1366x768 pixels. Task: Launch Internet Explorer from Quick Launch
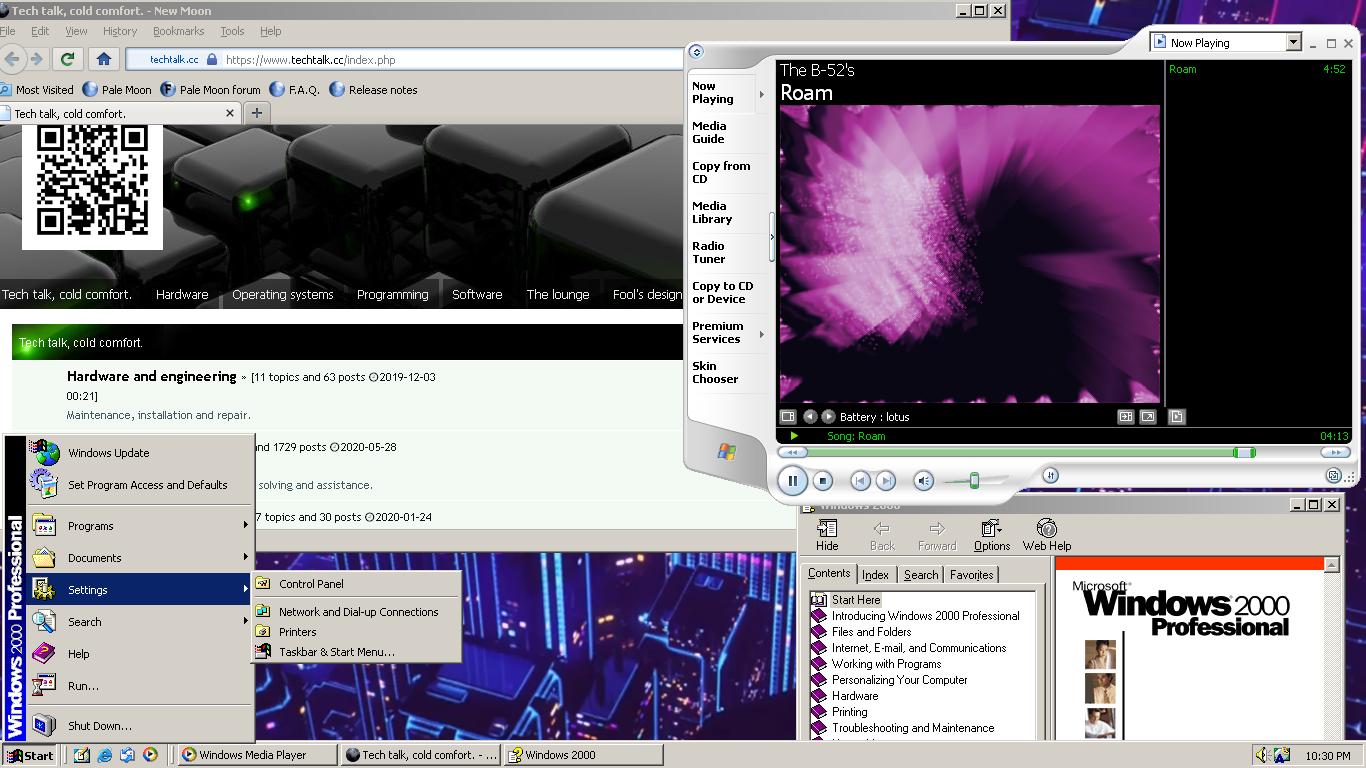pyautogui.click(x=104, y=755)
